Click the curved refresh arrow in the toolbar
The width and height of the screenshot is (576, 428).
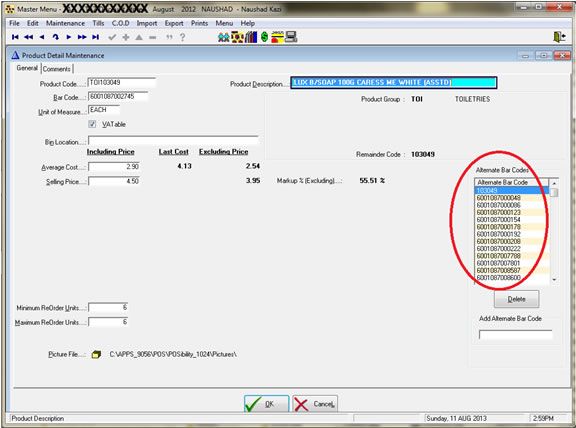click(55, 37)
